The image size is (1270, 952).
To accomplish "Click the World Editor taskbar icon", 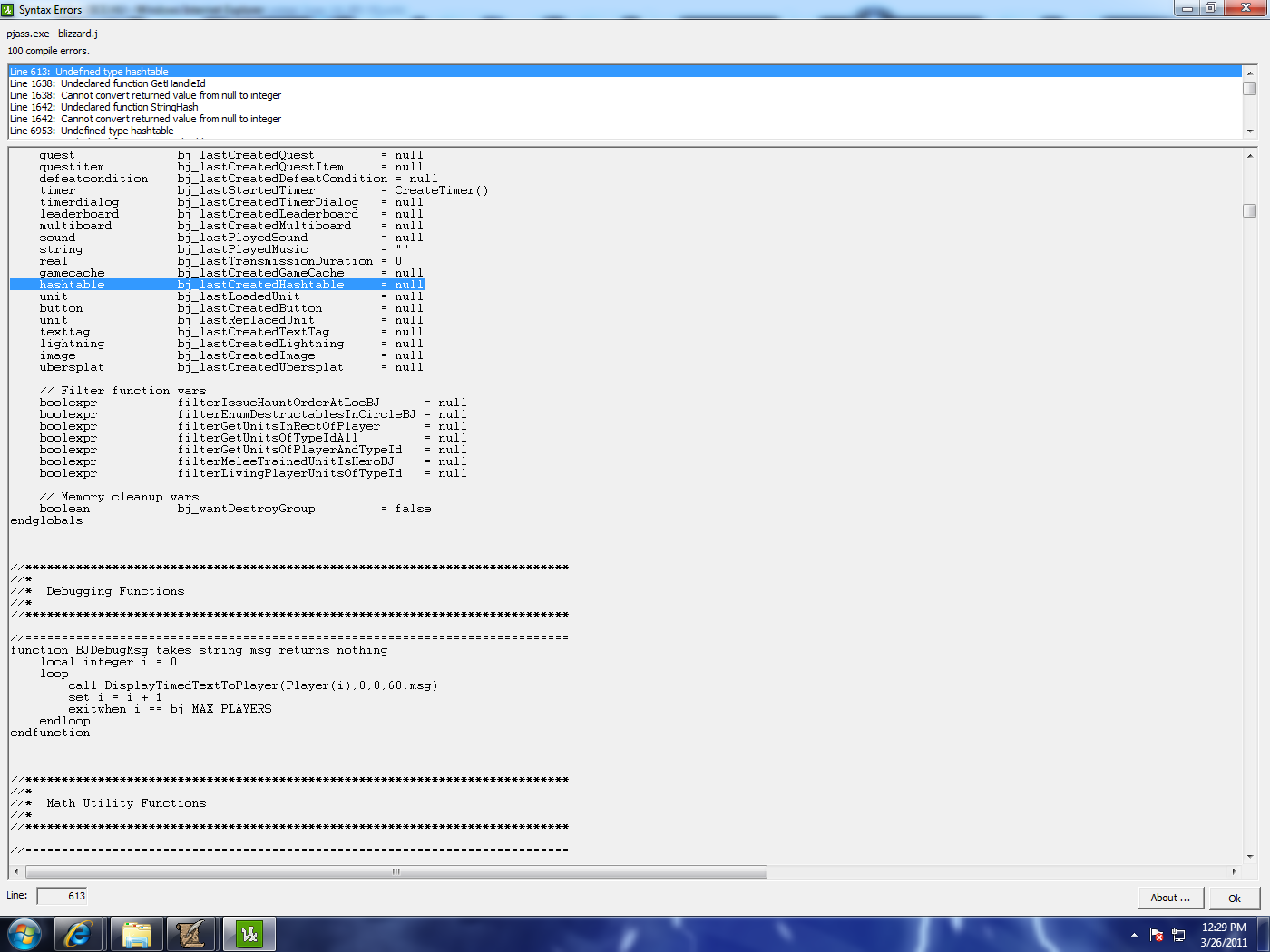I will coord(191,934).
